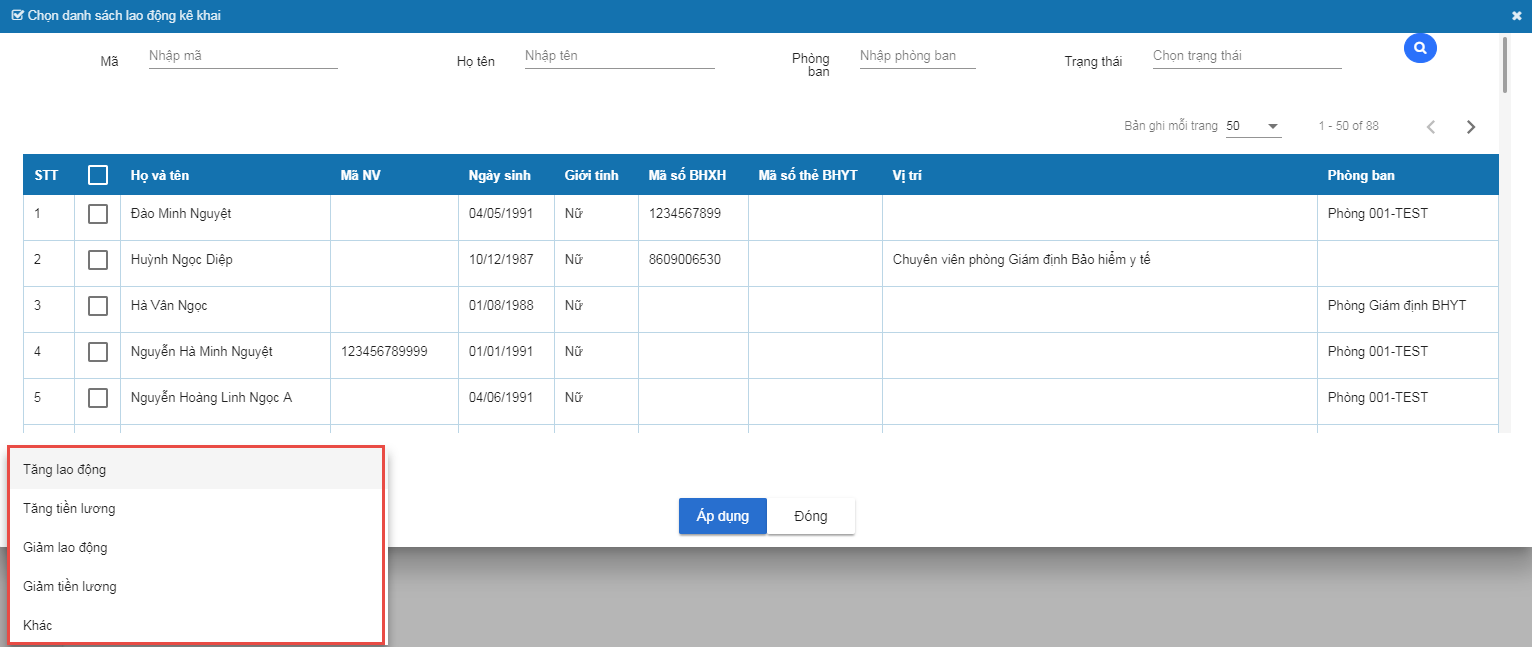Open the Chọn trạng thái dropdown

(1247, 56)
